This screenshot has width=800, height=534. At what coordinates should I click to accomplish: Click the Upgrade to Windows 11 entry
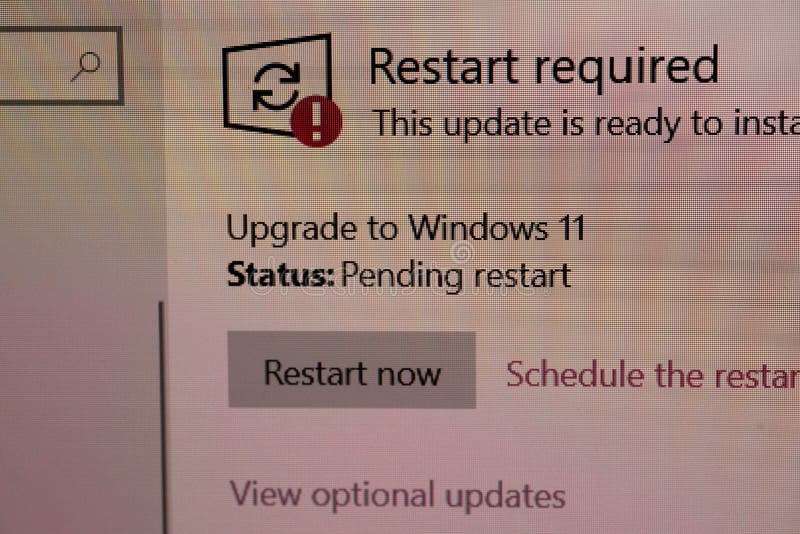pyautogui.click(x=406, y=228)
